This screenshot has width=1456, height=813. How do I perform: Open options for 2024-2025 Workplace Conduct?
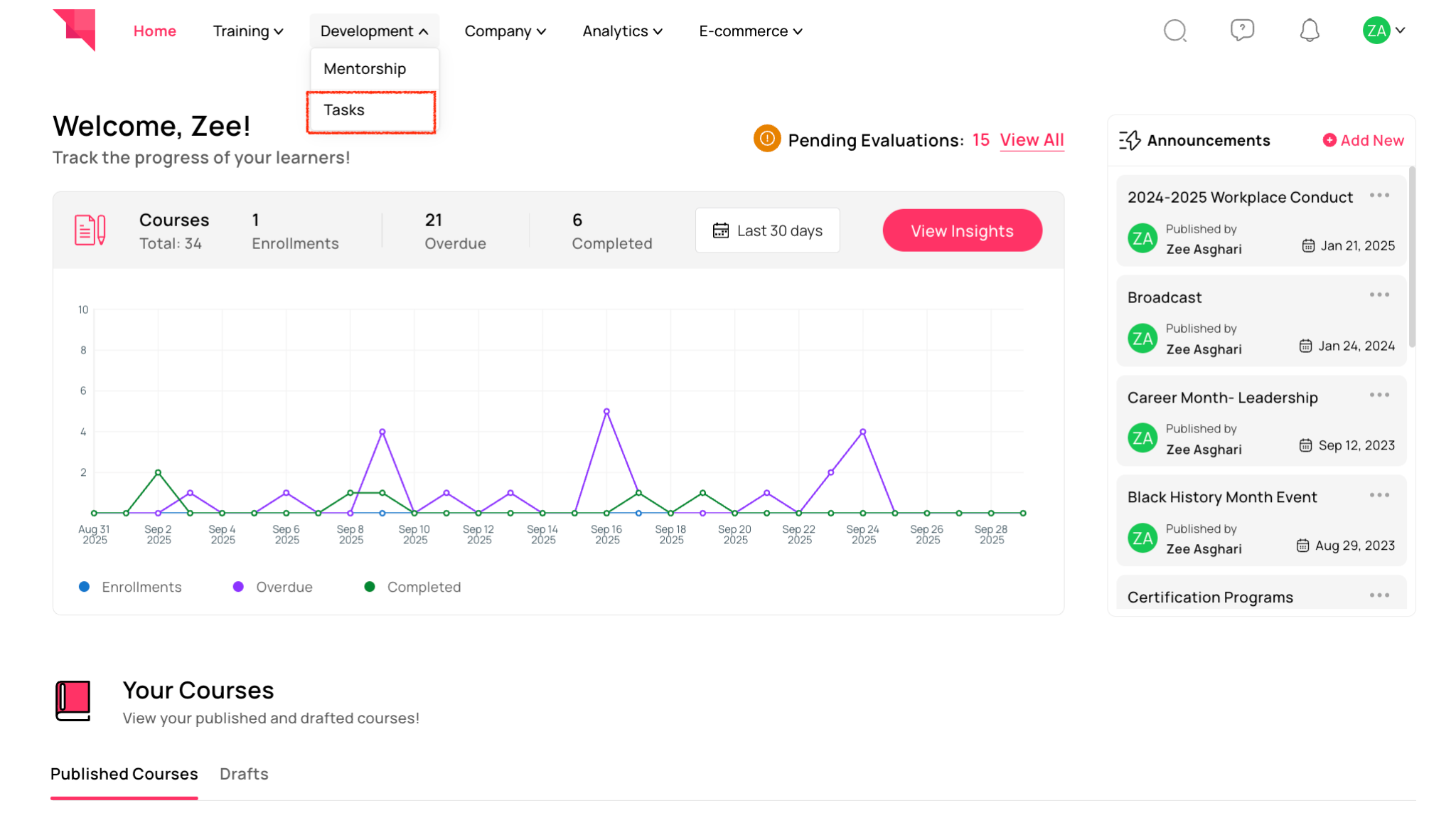point(1379,196)
